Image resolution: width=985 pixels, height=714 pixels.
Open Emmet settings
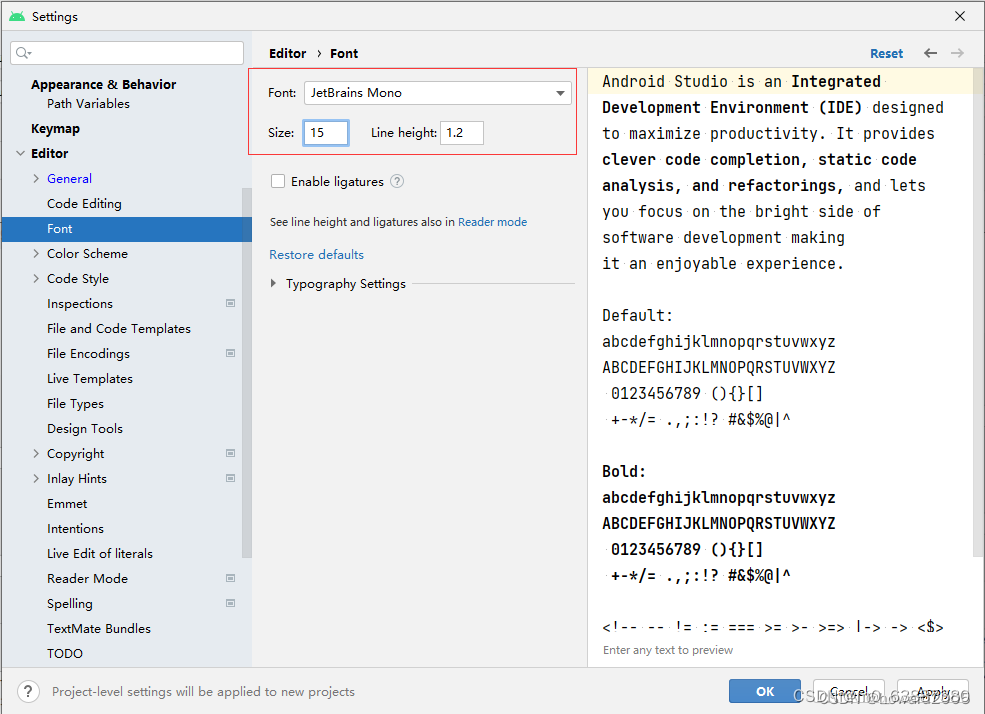pos(67,504)
